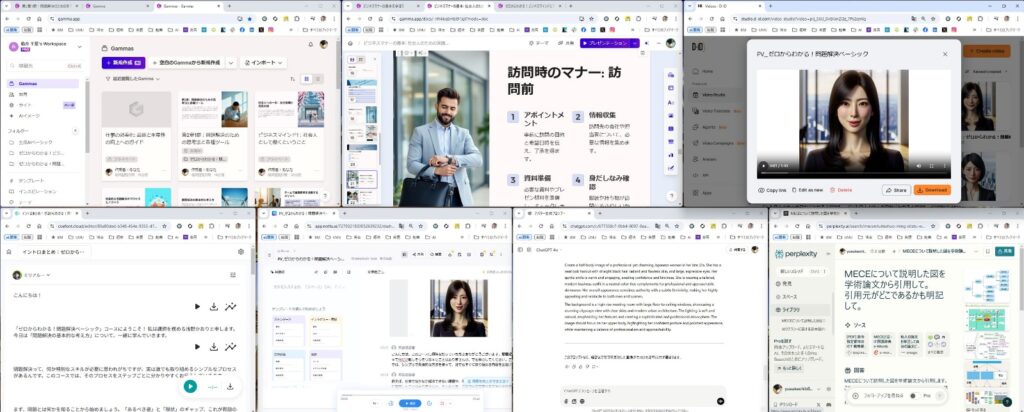
Task: Open the settings gear in CoeFont window
Action: tap(241, 251)
